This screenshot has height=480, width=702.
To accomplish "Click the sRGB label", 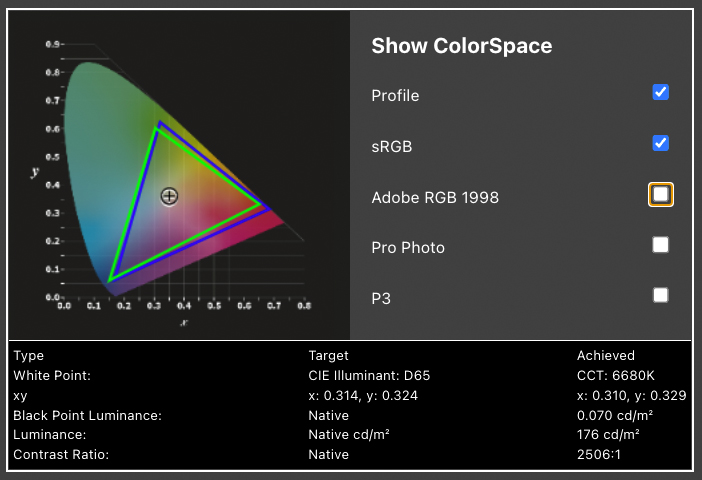I will pos(392,146).
